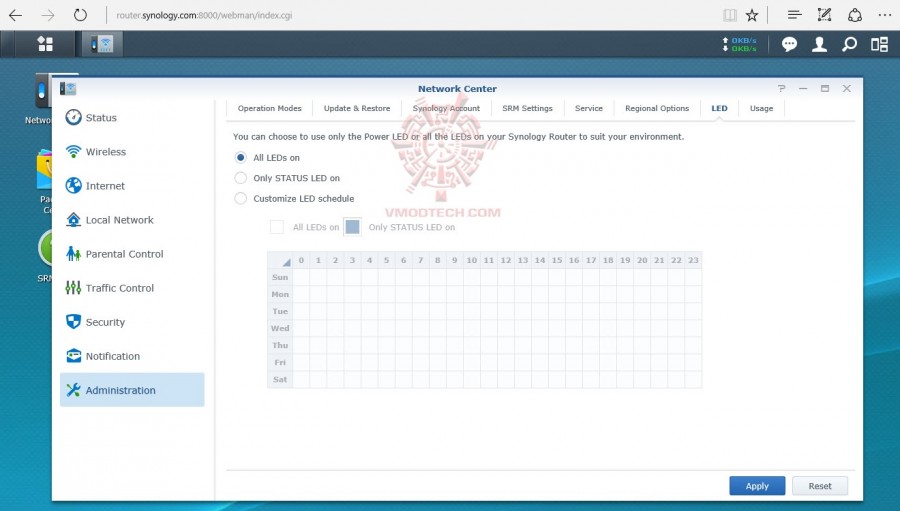Switch to Synology Account tab
The image size is (900, 511).
tap(446, 108)
